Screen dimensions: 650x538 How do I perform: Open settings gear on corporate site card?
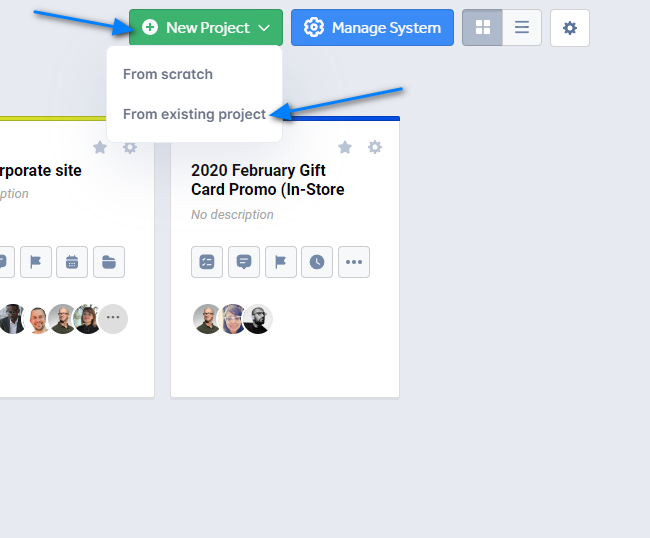coord(130,147)
